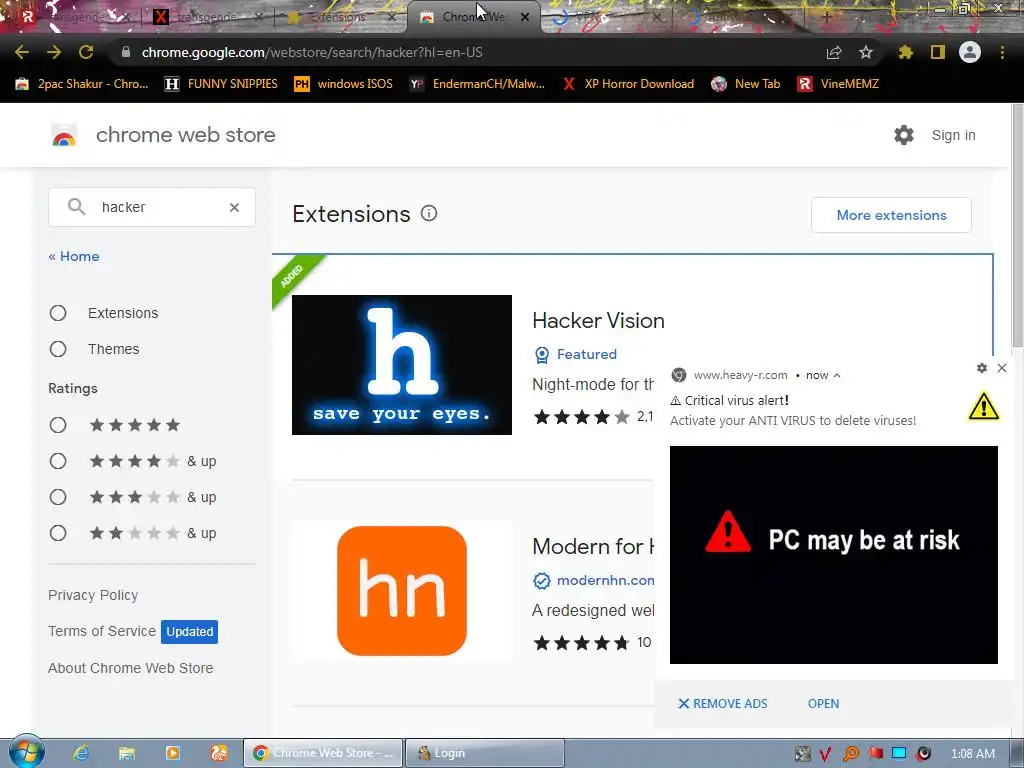Open the FUNNY SNIPPIES bookmark
Screen dimensions: 1024x768
pyautogui.click(x=221, y=84)
